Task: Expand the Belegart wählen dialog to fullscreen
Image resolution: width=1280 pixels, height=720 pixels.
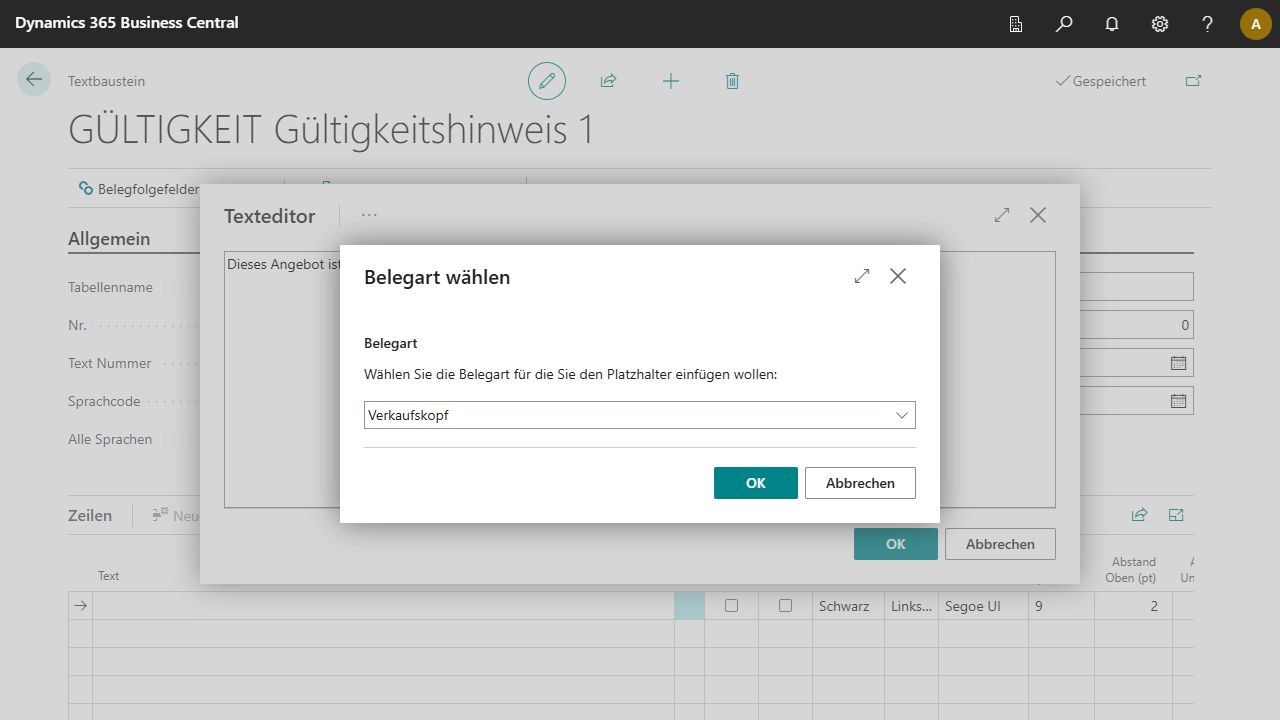Action: (x=862, y=277)
